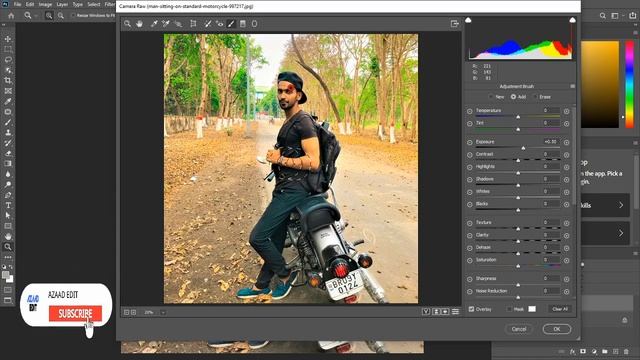This screenshot has height=360, width=640.
Task: Select Camera Raw Hand tool
Action: click(140, 24)
